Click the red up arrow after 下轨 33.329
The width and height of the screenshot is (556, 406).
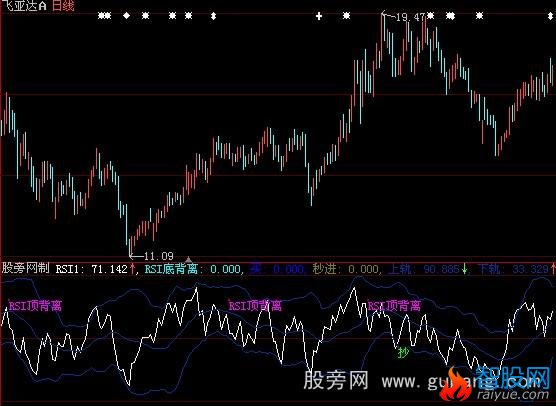(x=554, y=269)
